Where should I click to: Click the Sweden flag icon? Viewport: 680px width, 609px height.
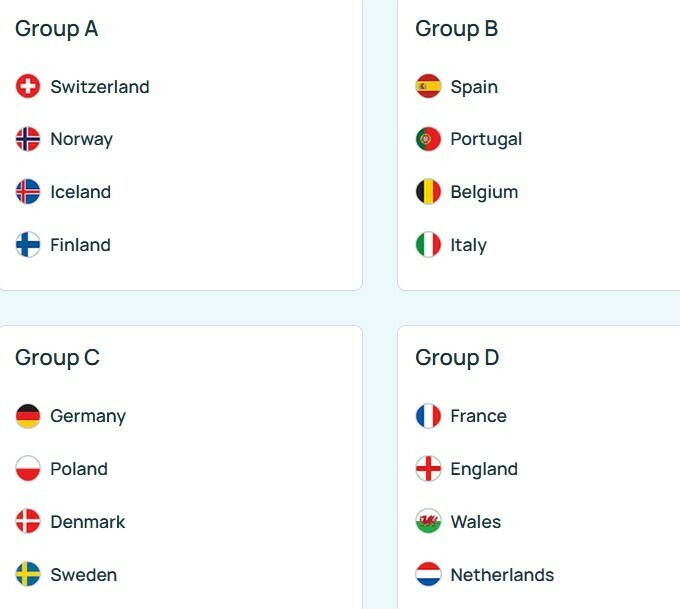[28, 575]
